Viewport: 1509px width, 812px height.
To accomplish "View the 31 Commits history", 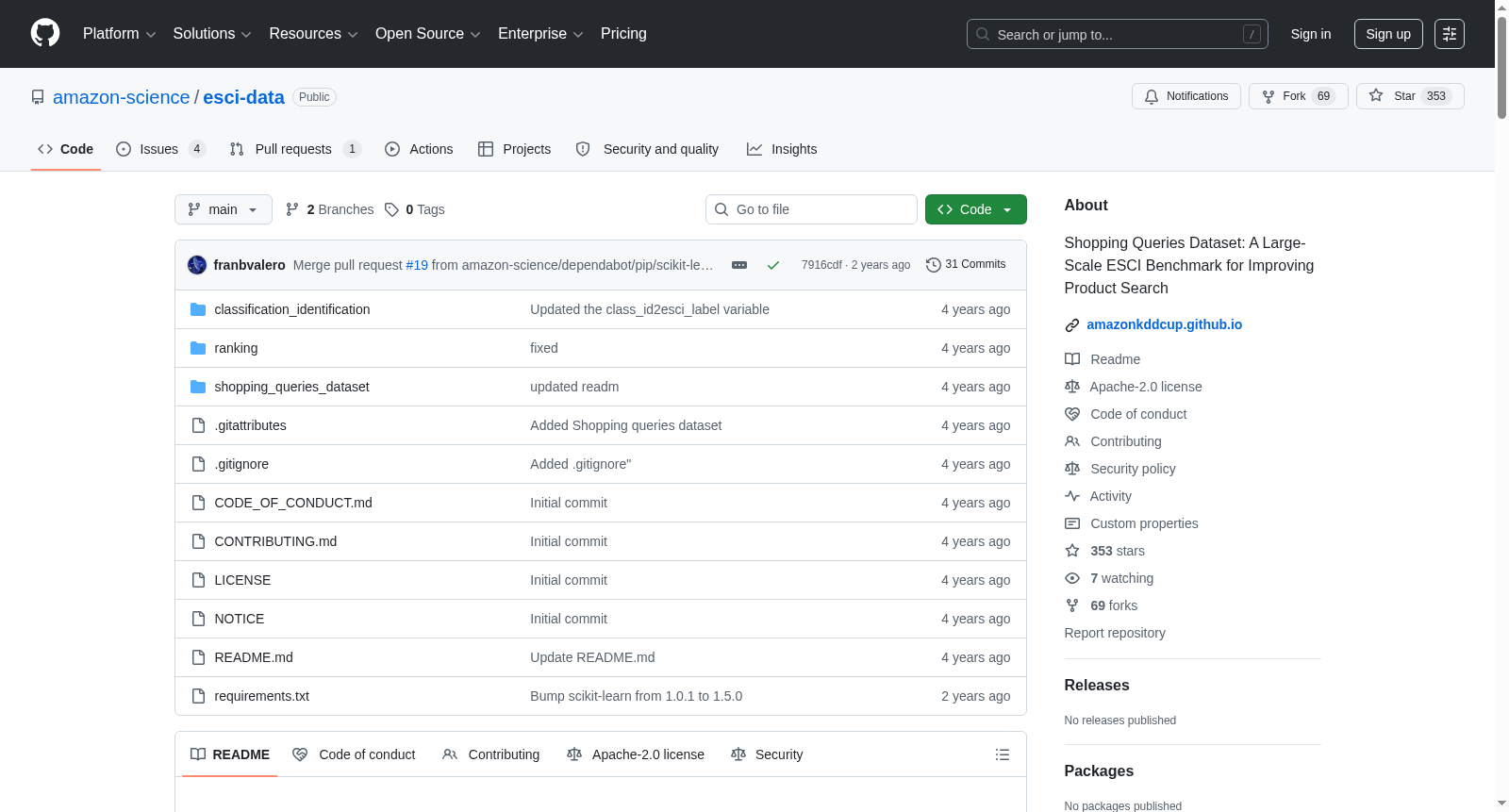I will tap(966, 265).
